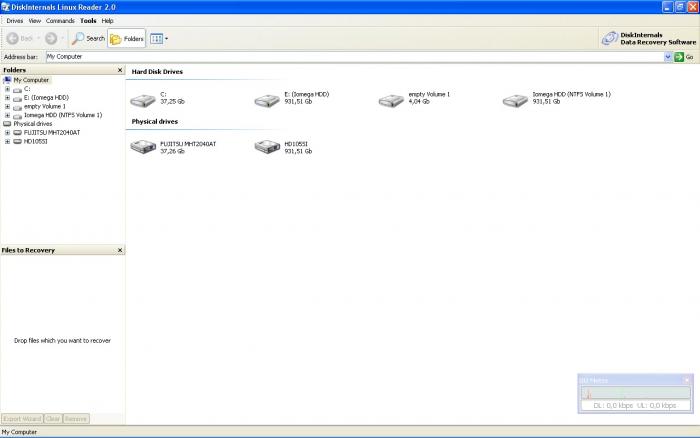Select C: in the folder tree

[27, 89]
